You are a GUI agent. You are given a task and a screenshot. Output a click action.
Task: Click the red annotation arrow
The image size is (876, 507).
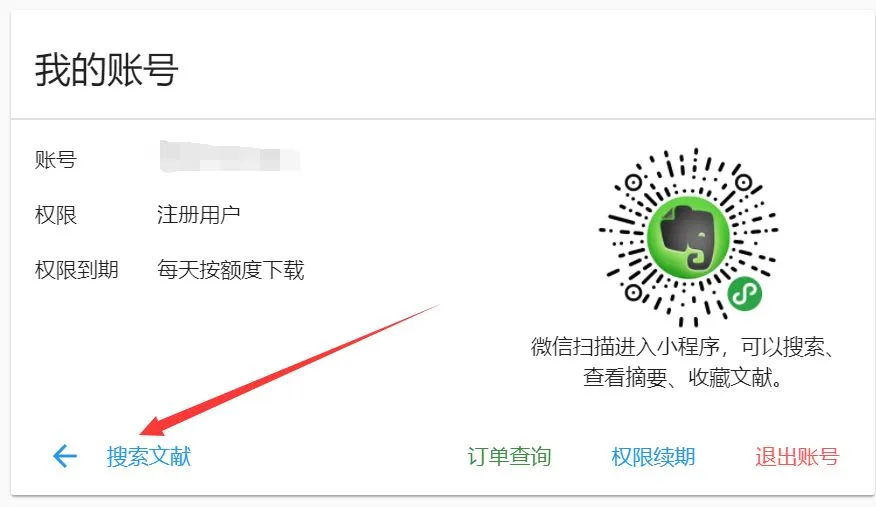coord(289,370)
